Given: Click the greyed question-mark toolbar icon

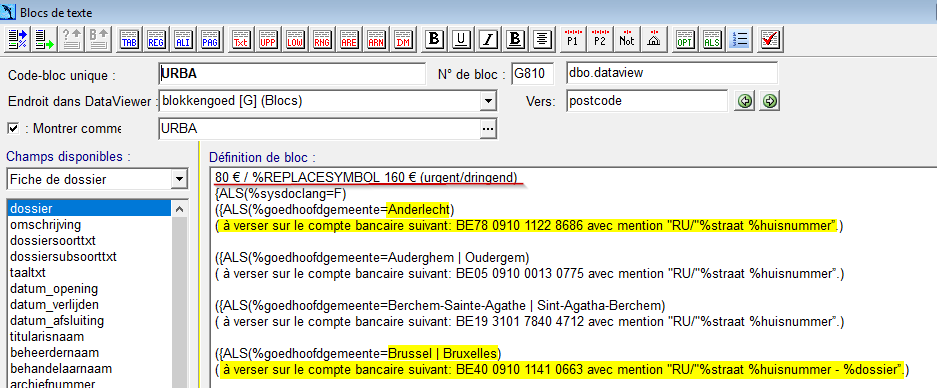Looking at the screenshot, I should [71, 39].
